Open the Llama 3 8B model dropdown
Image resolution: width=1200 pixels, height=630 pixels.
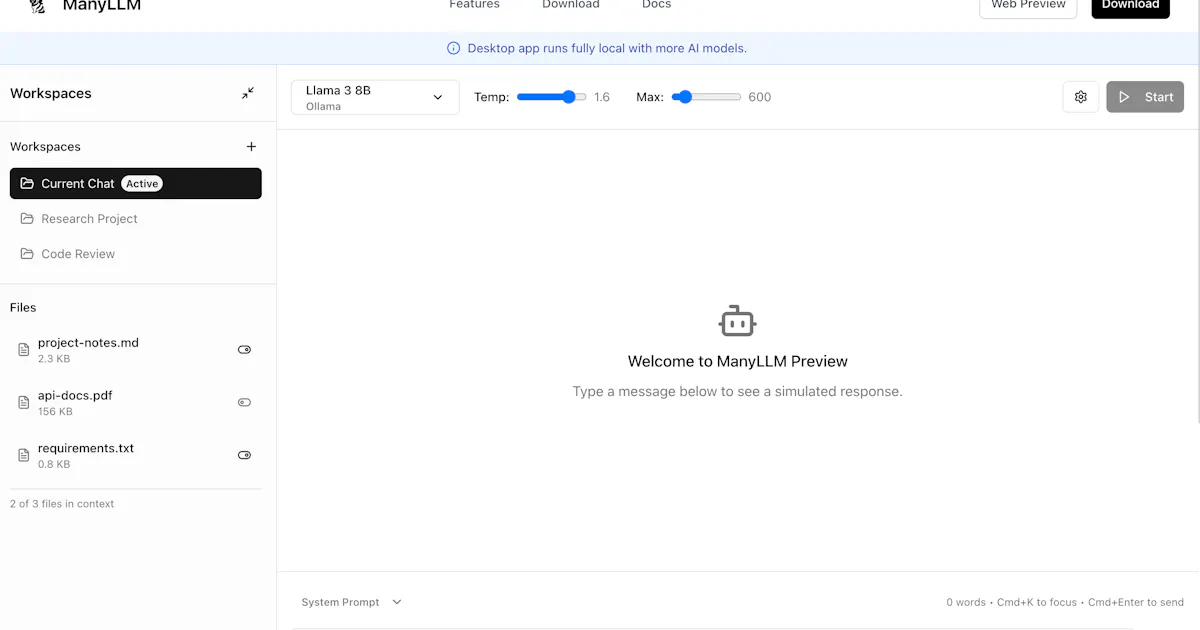[x=375, y=97]
